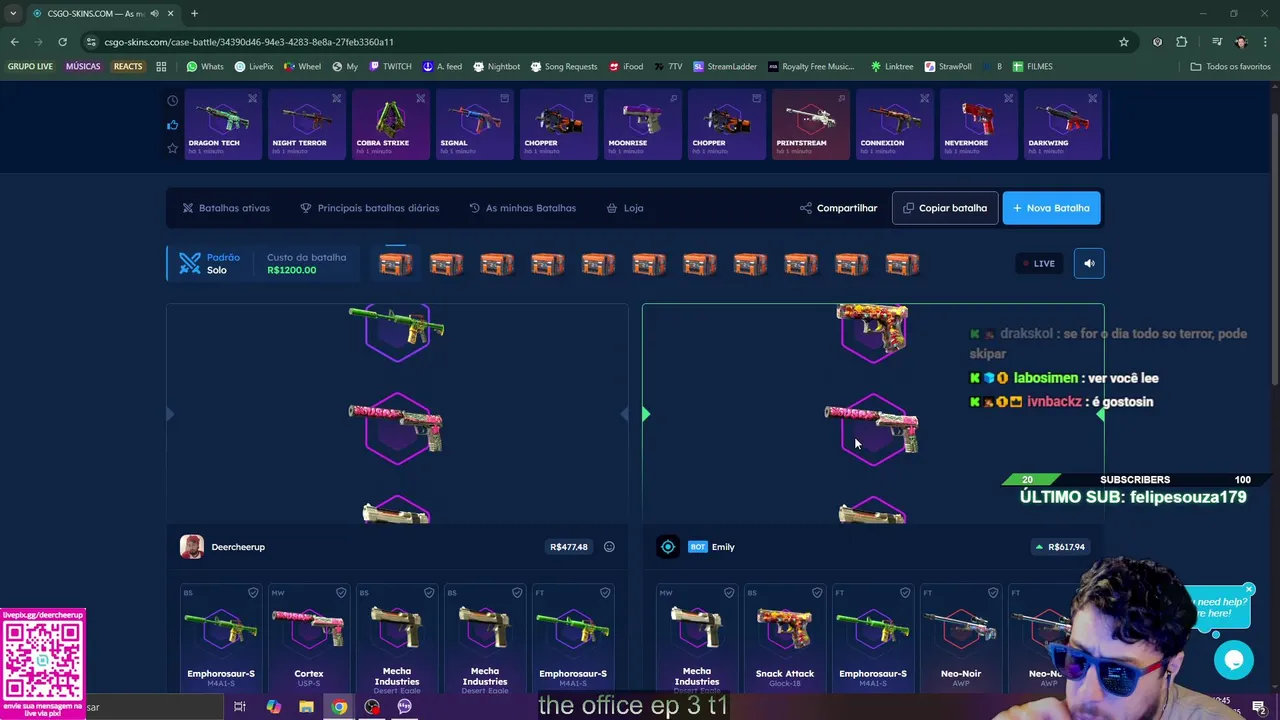The height and width of the screenshot is (720, 1280).
Task: Open the LivePix bookmark
Action: pyautogui.click(x=254, y=67)
